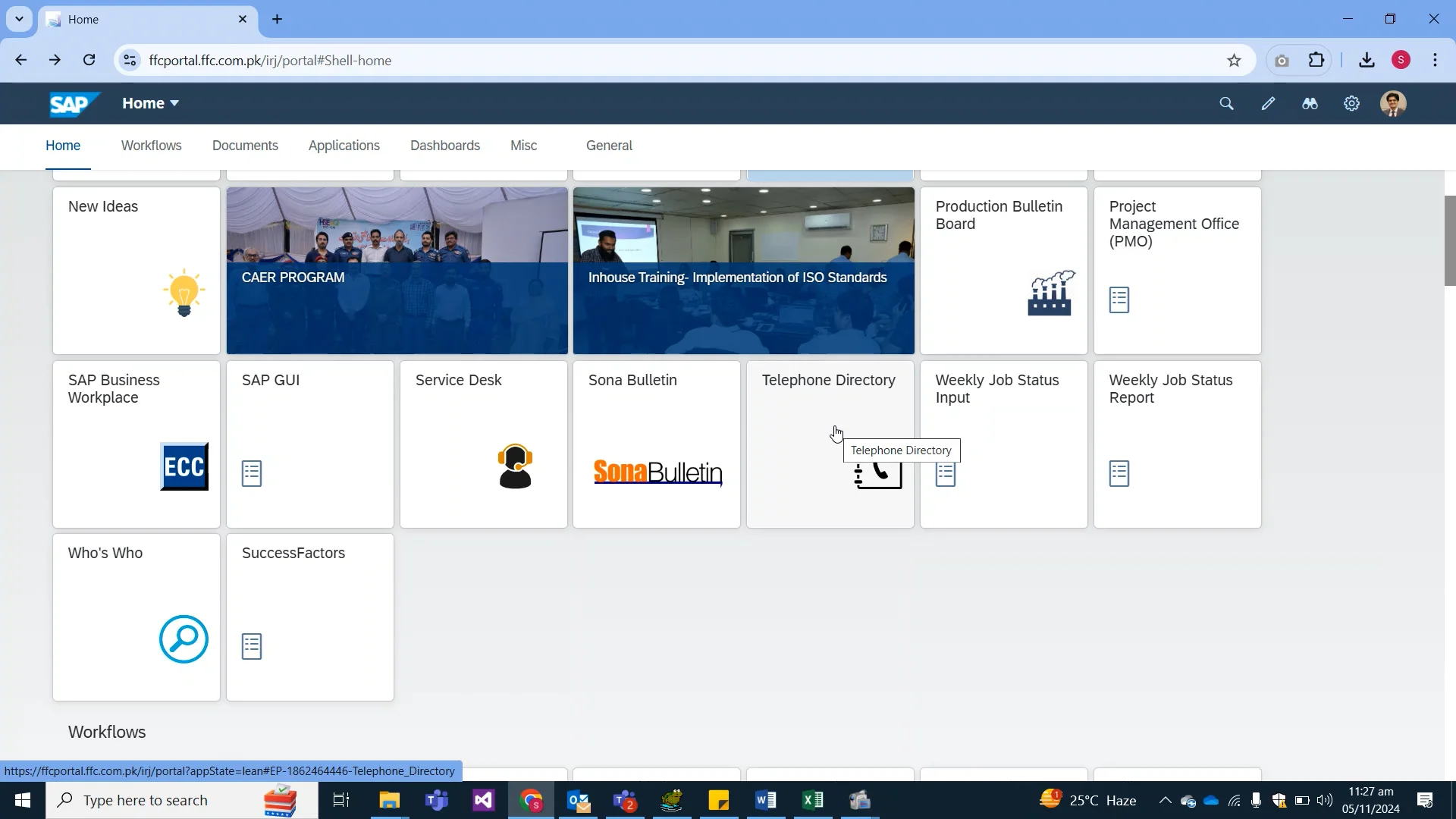Screen dimensions: 1456x819
Task: Launch Outlook from the taskbar
Action: pos(578,800)
